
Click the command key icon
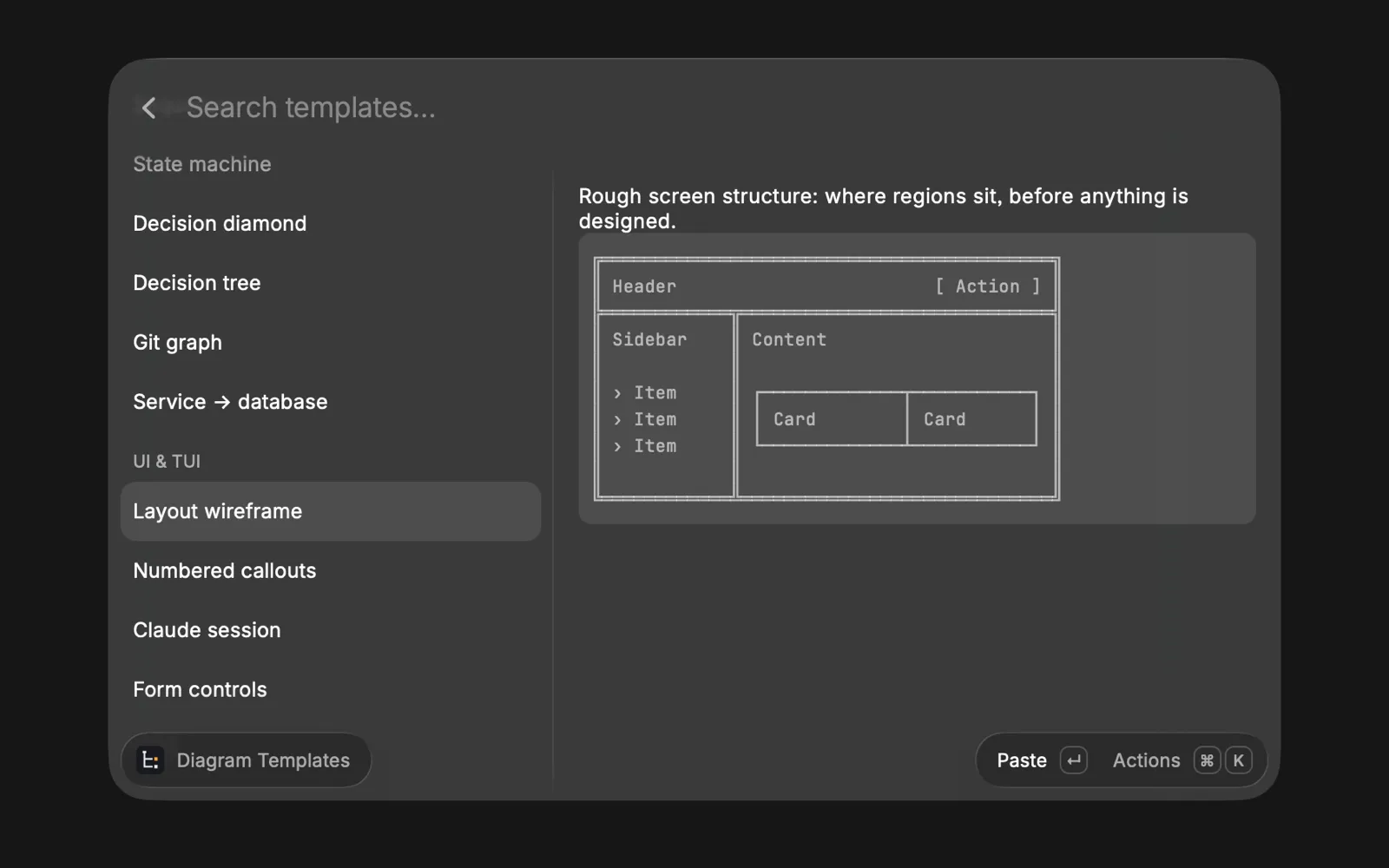coord(1207,760)
